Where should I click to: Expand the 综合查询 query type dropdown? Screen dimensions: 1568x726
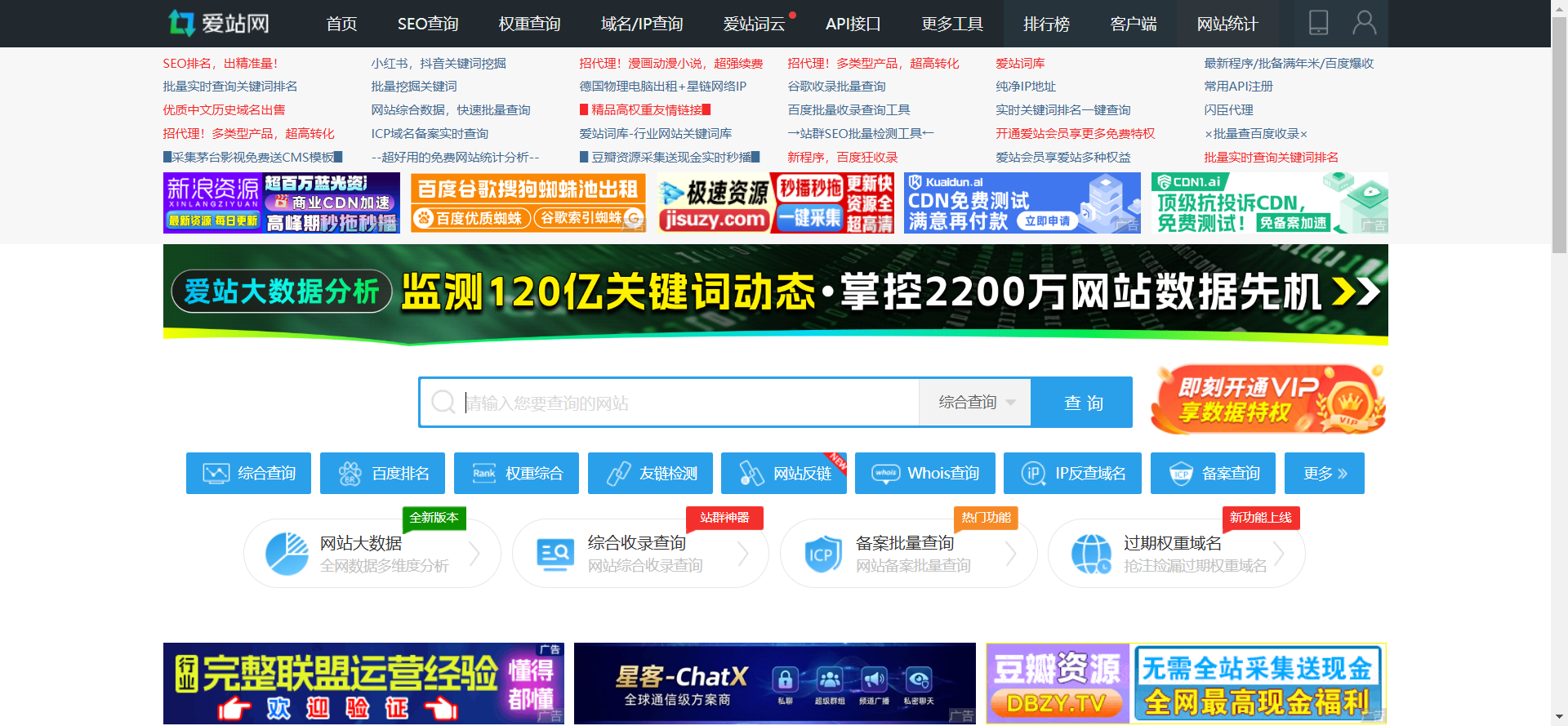point(975,402)
